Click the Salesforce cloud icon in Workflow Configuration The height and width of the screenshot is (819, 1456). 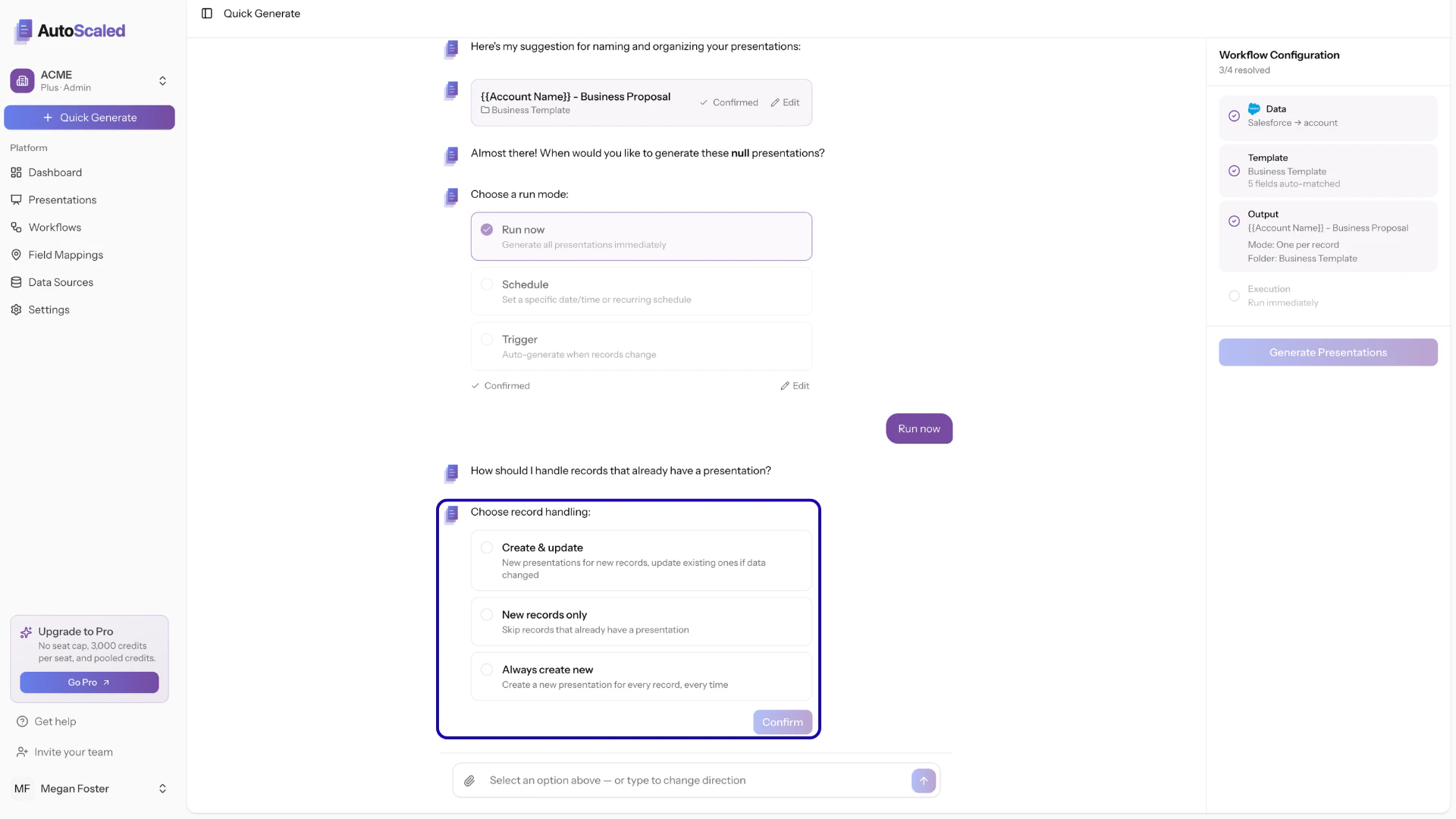click(x=1255, y=108)
